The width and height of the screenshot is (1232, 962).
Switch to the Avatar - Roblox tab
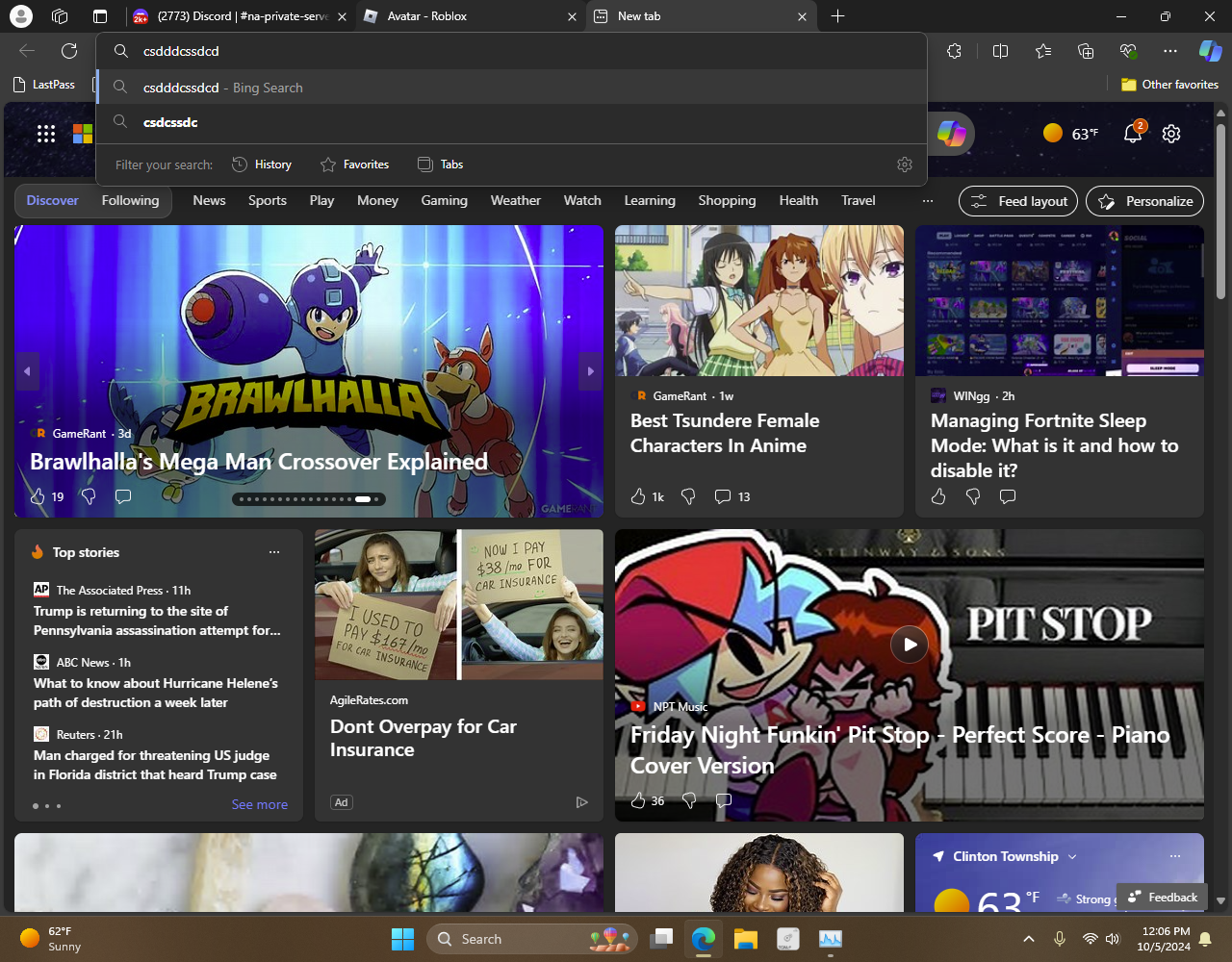pos(472,16)
